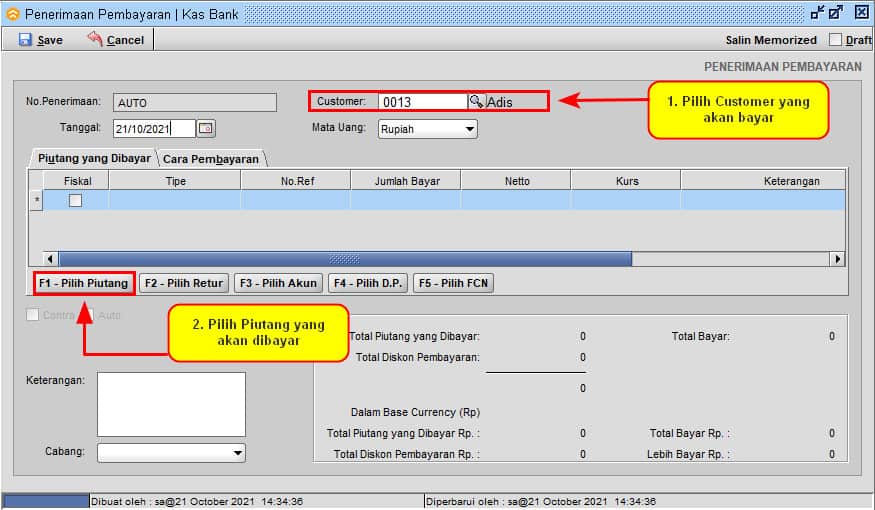Click the No.Ref column header
Viewport: 875px width, 510px height.
click(297, 181)
